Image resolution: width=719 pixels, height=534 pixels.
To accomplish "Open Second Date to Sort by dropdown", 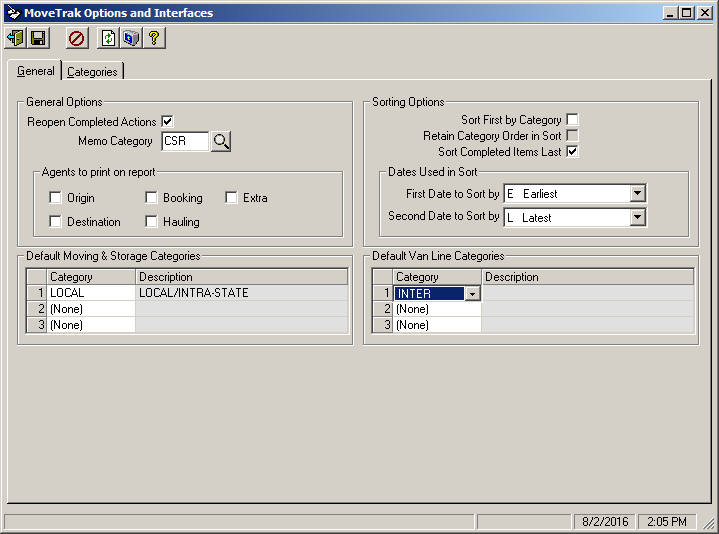I will pos(637,217).
